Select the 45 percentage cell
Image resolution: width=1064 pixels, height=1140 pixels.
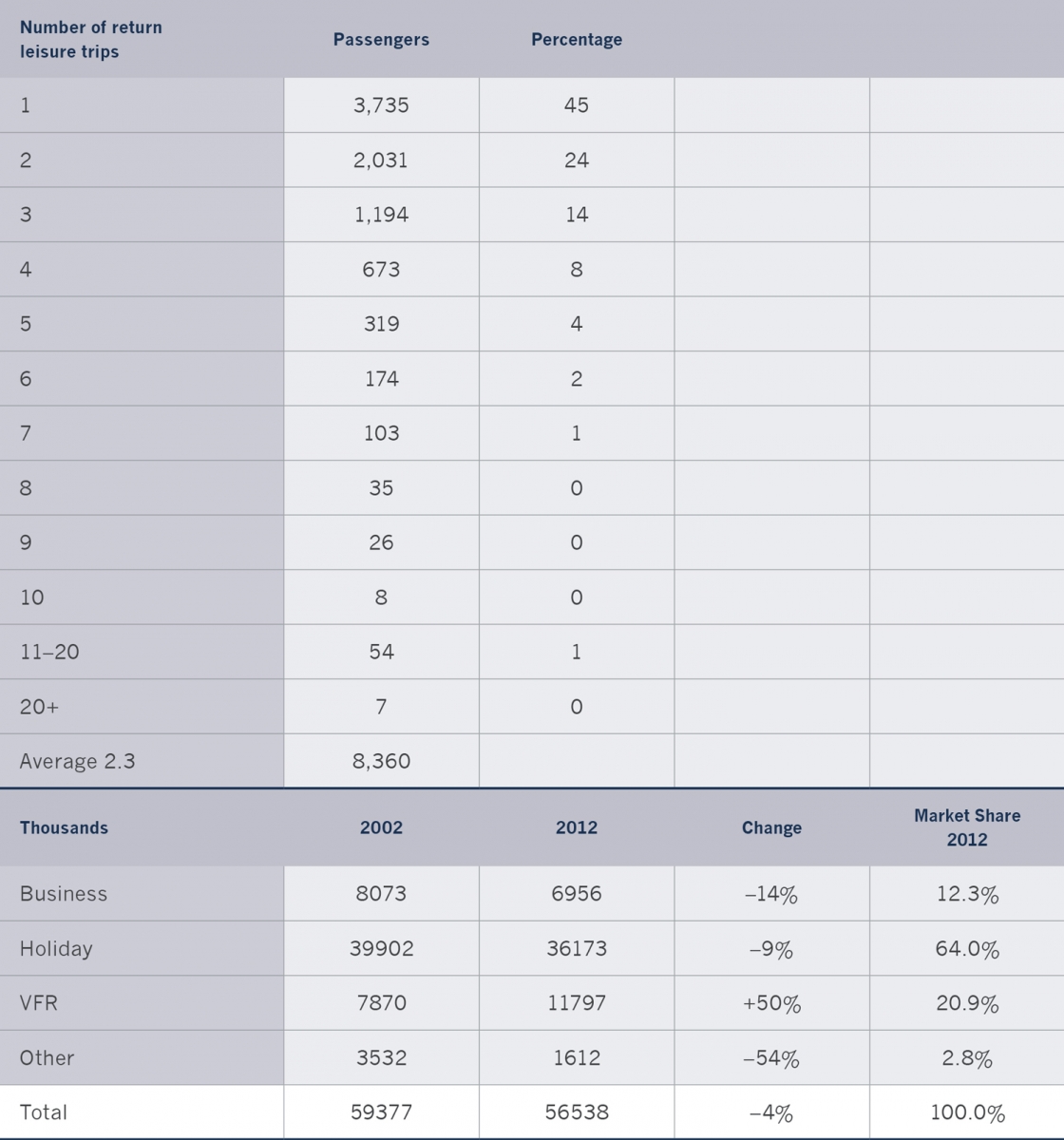click(577, 104)
